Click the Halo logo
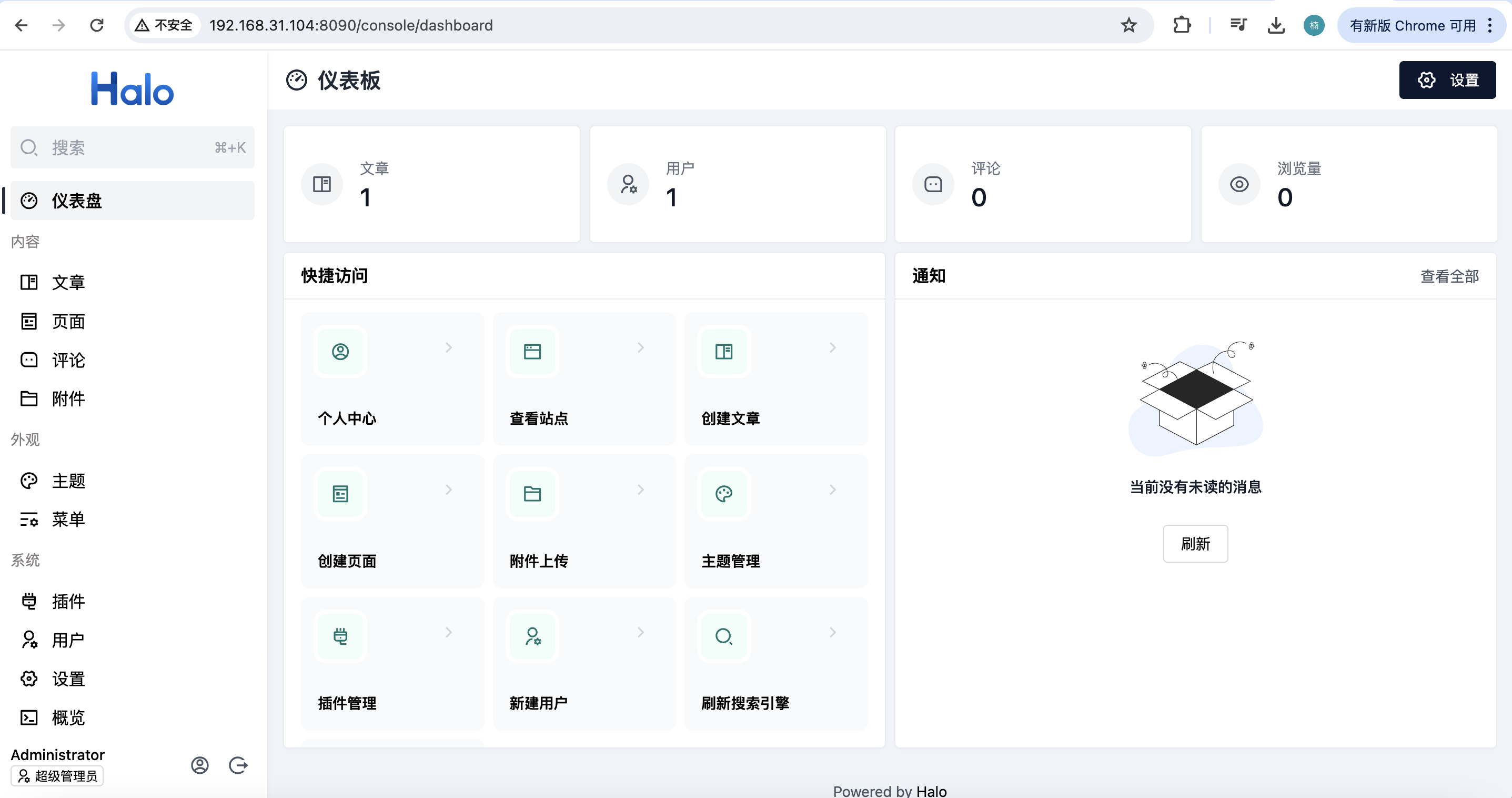Screen dimensions: 1512x798 [x=132, y=89]
